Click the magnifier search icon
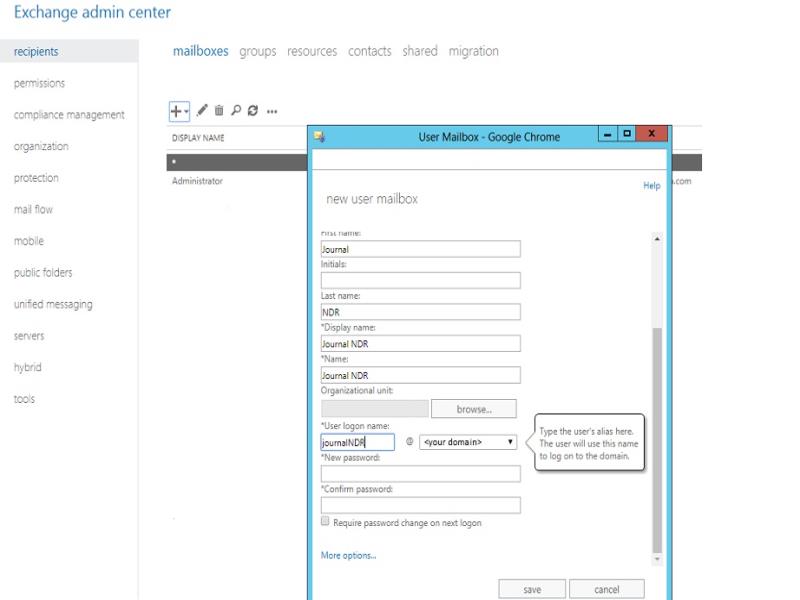The image size is (800, 600). pyautogui.click(x=236, y=110)
